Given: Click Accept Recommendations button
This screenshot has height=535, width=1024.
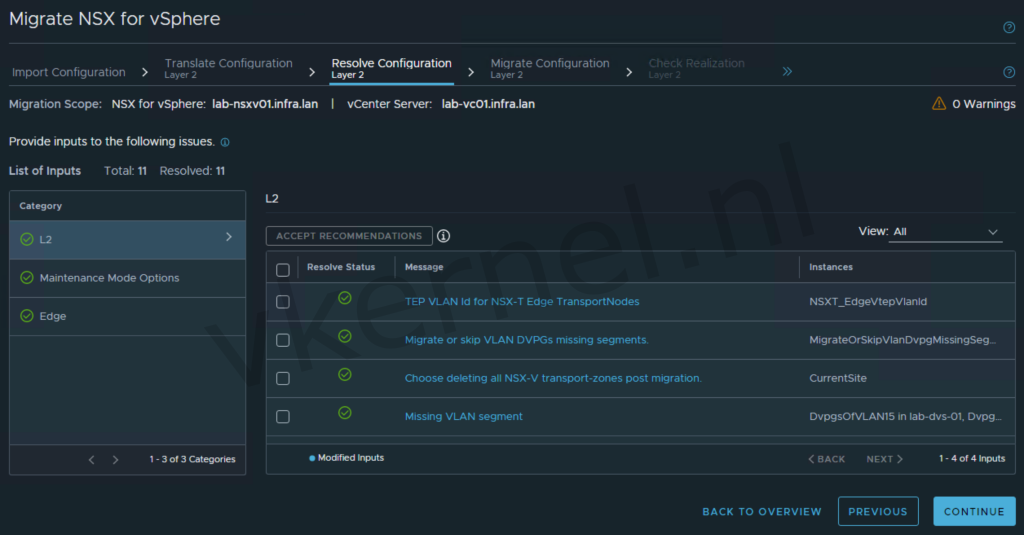Looking at the screenshot, I should point(349,236).
